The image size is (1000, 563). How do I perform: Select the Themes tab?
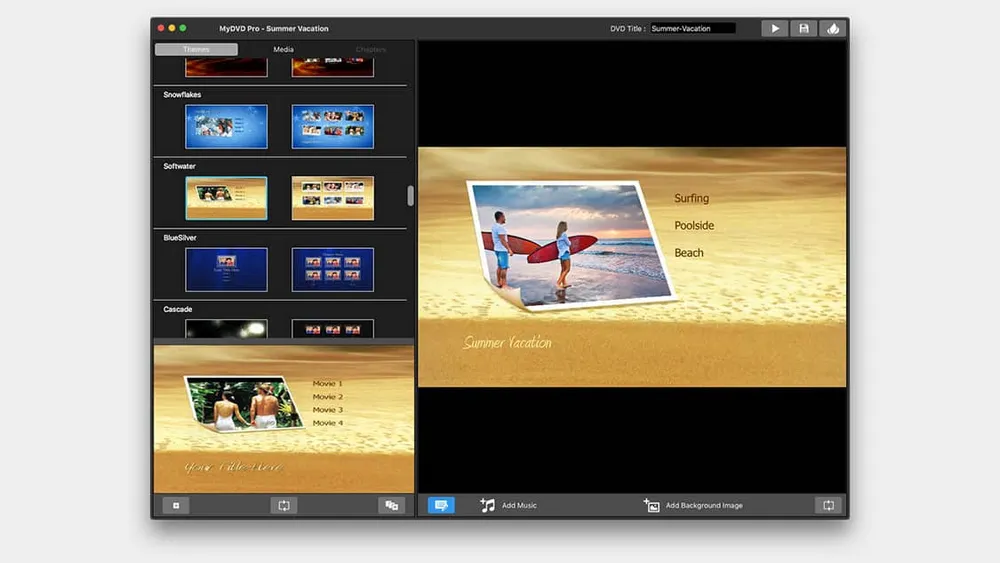pyautogui.click(x=196, y=49)
